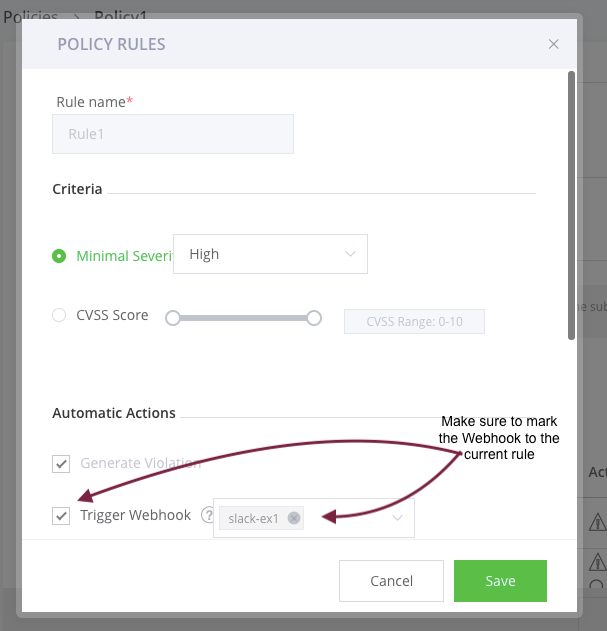Expand the webhook selection dropdown arrow
The width and height of the screenshot is (607, 631).
(397, 518)
